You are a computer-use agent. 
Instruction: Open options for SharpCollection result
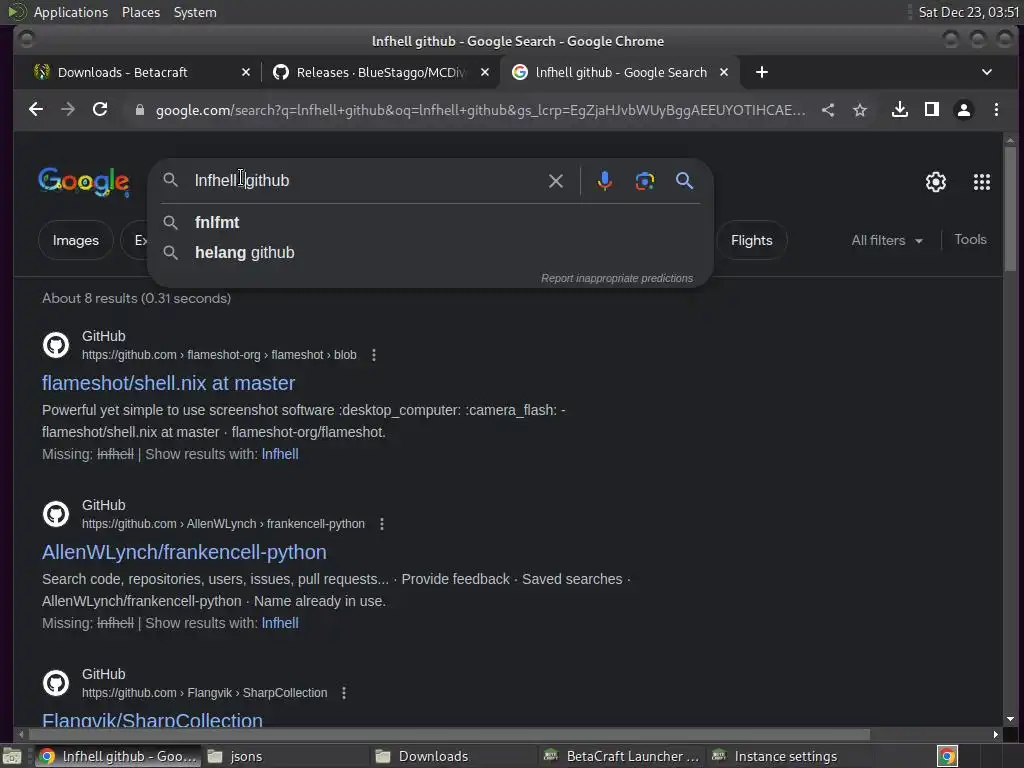coord(344,693)
